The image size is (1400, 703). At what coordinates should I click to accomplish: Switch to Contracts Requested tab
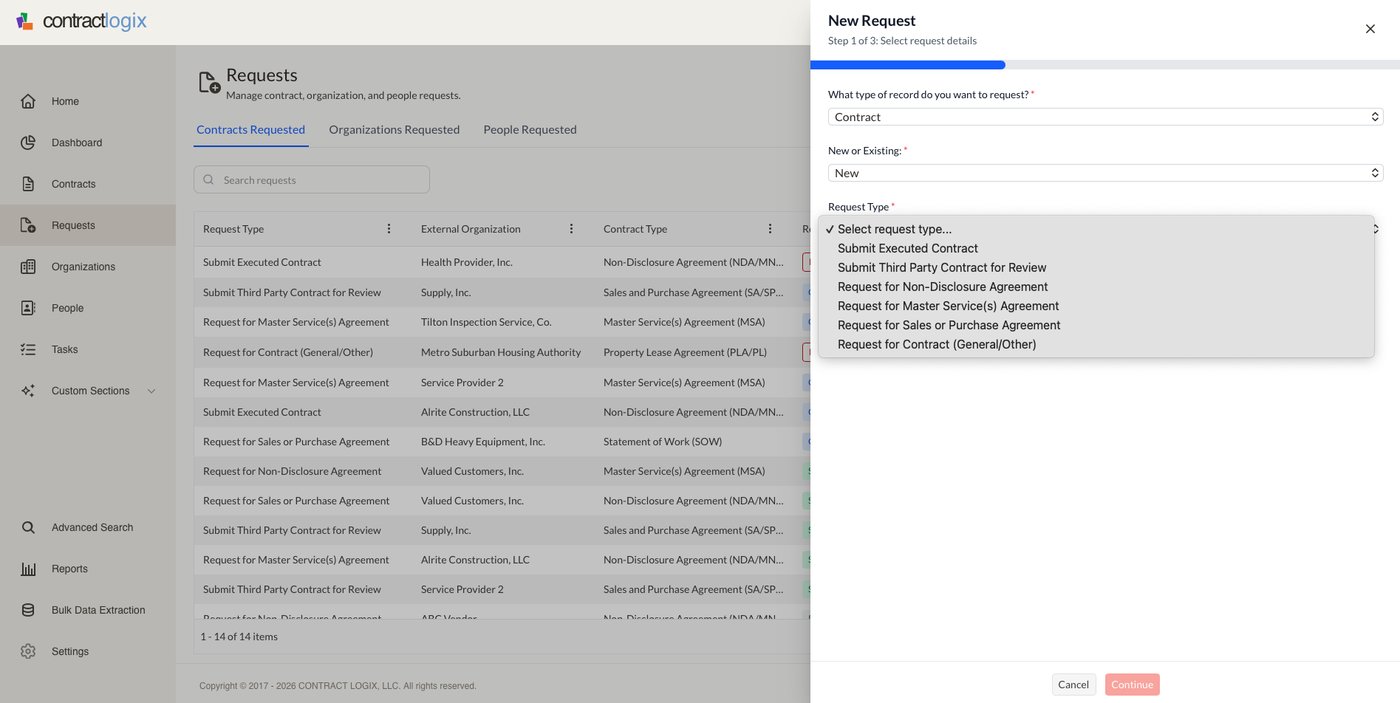251,130
